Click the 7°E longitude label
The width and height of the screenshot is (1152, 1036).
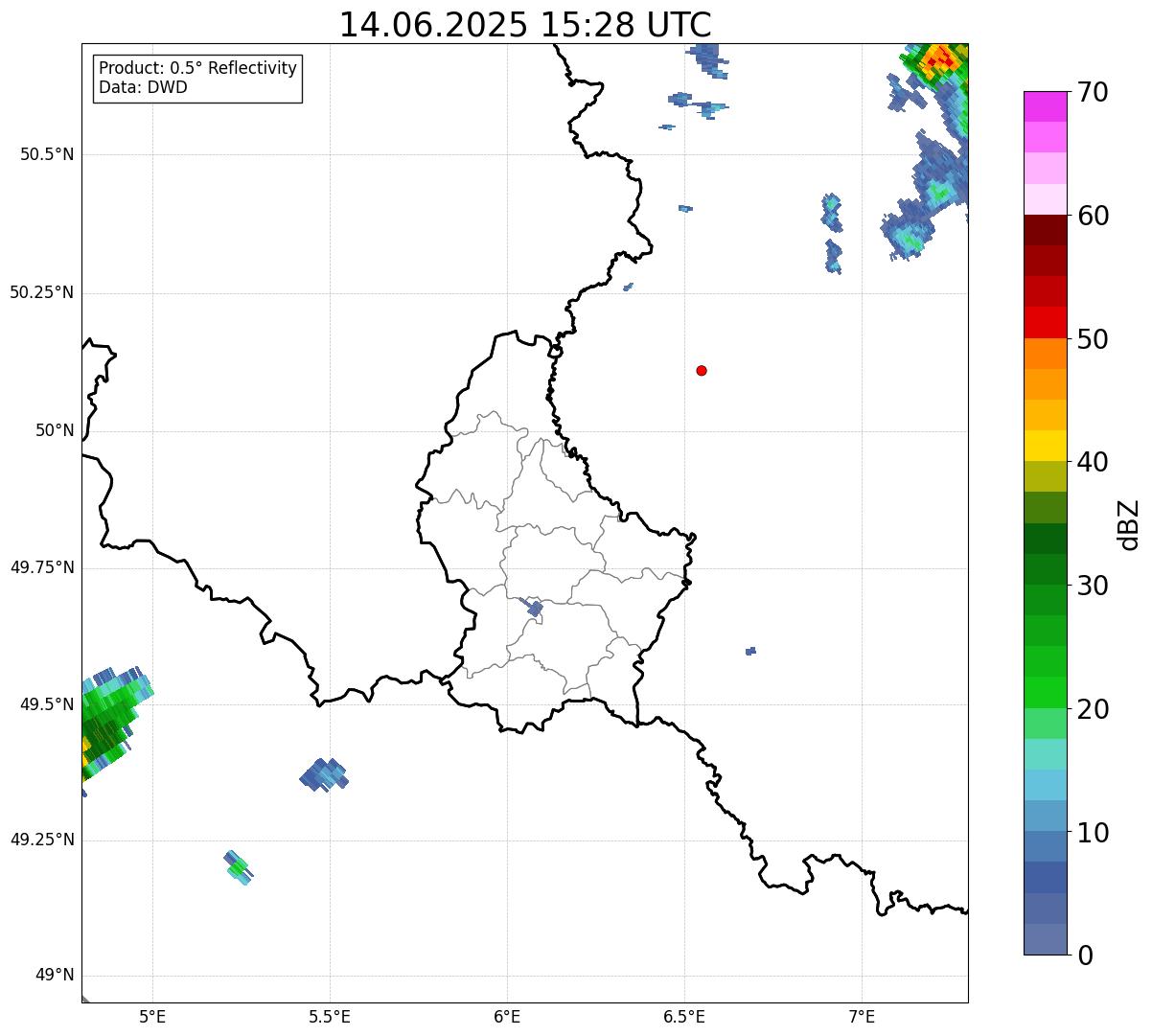pyautogui.click(x=863, y=1016)
